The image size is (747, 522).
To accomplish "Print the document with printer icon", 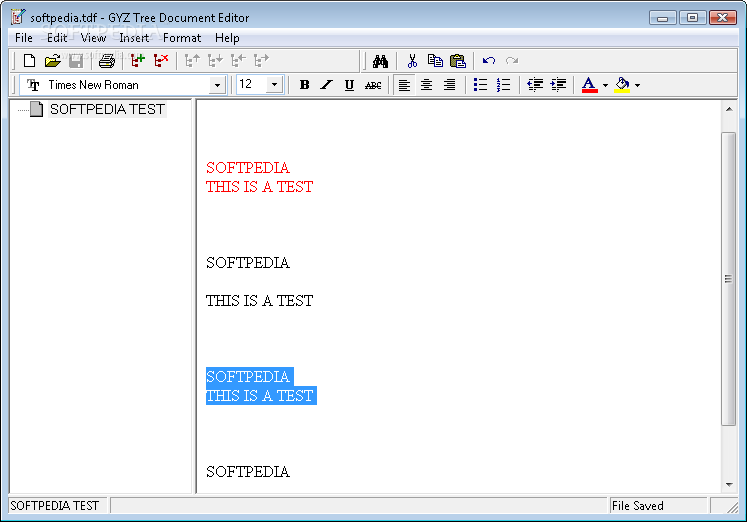I will [x=107, y=61].
